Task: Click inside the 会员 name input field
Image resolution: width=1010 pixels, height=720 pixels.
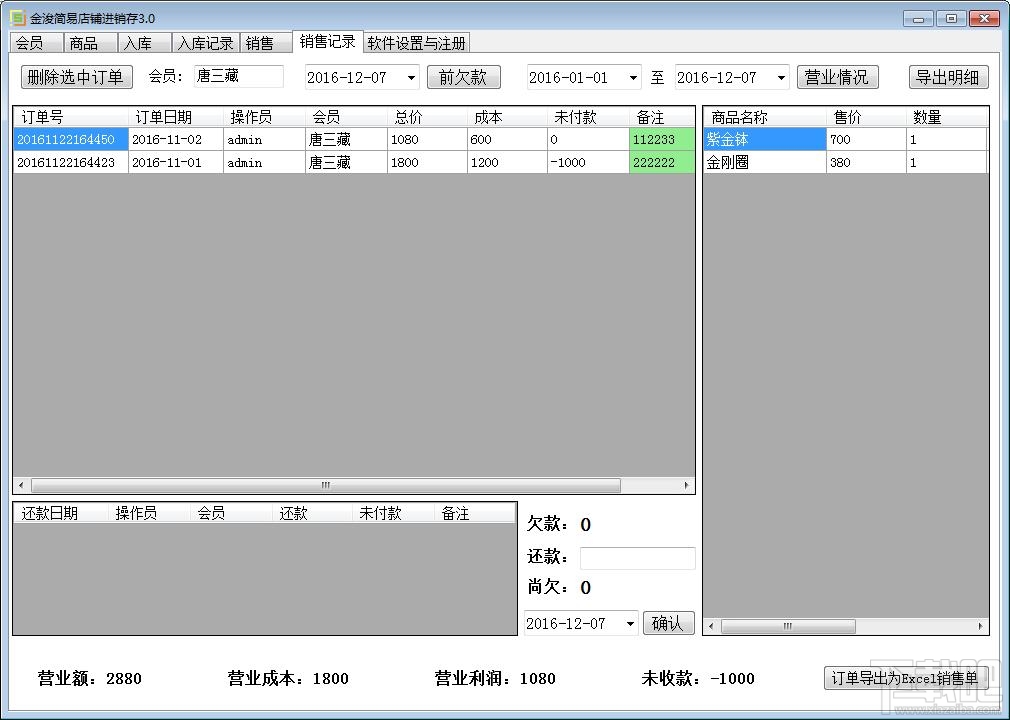Action: pyautogui.click(x=238, y=76)
